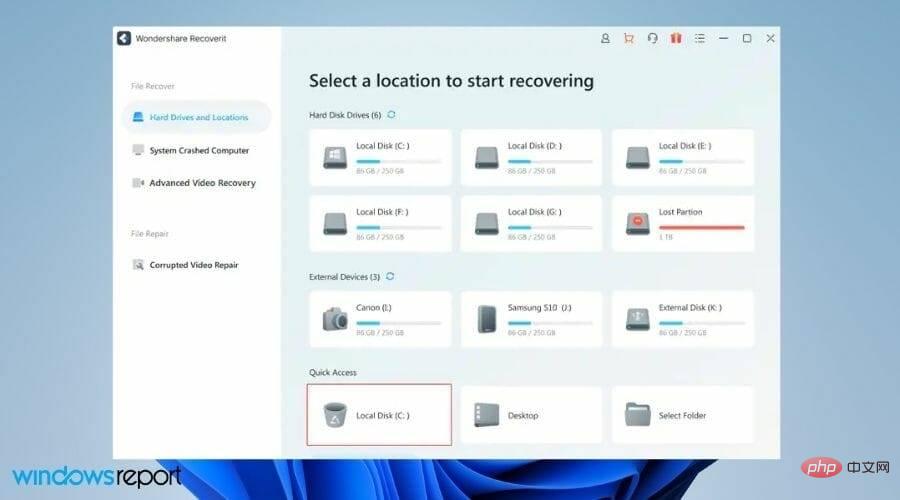Click the External Disk (K:) USB icon
900x500 pixels.
(638, 319)
